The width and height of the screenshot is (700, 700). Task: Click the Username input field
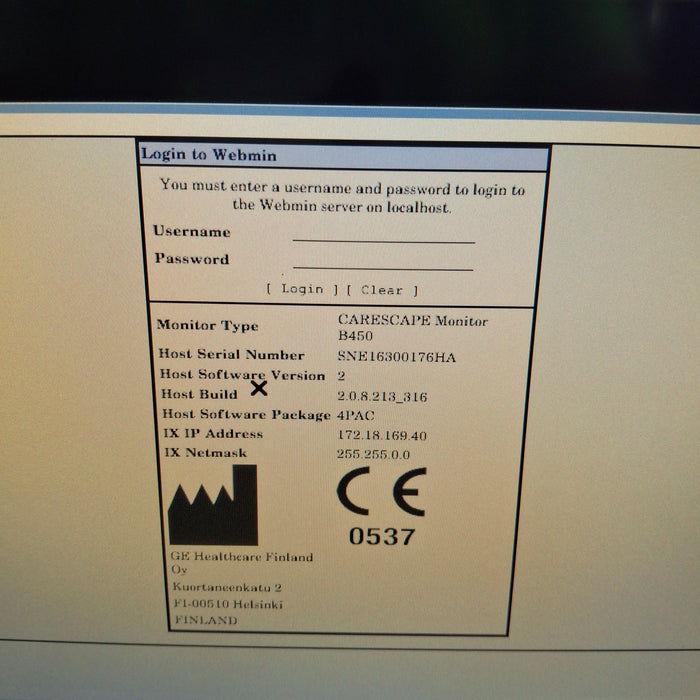pos(383,234)
